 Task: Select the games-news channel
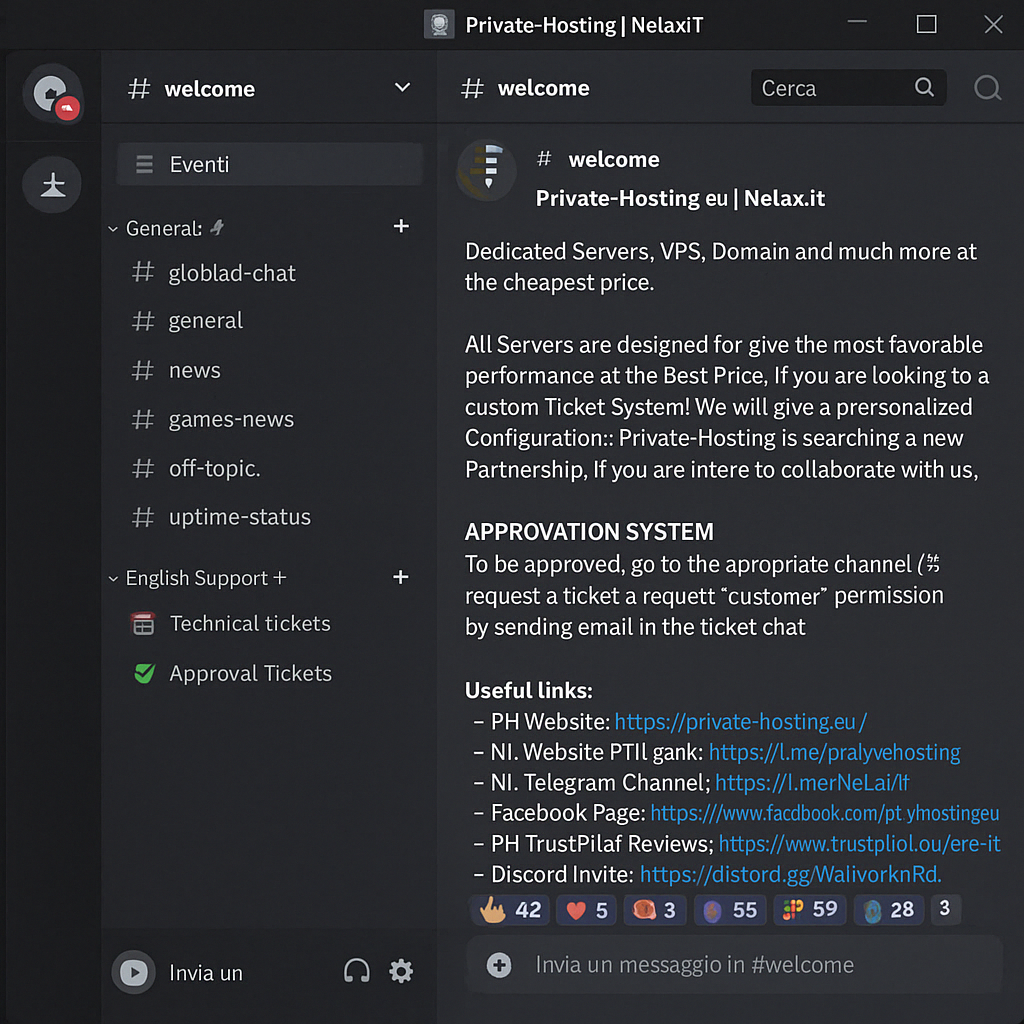point(231,419)
